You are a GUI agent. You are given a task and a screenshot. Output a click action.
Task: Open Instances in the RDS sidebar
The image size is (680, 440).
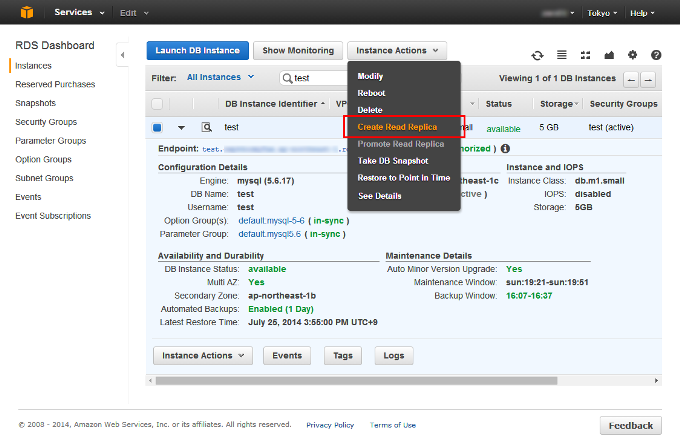click(x=33, y=66)
